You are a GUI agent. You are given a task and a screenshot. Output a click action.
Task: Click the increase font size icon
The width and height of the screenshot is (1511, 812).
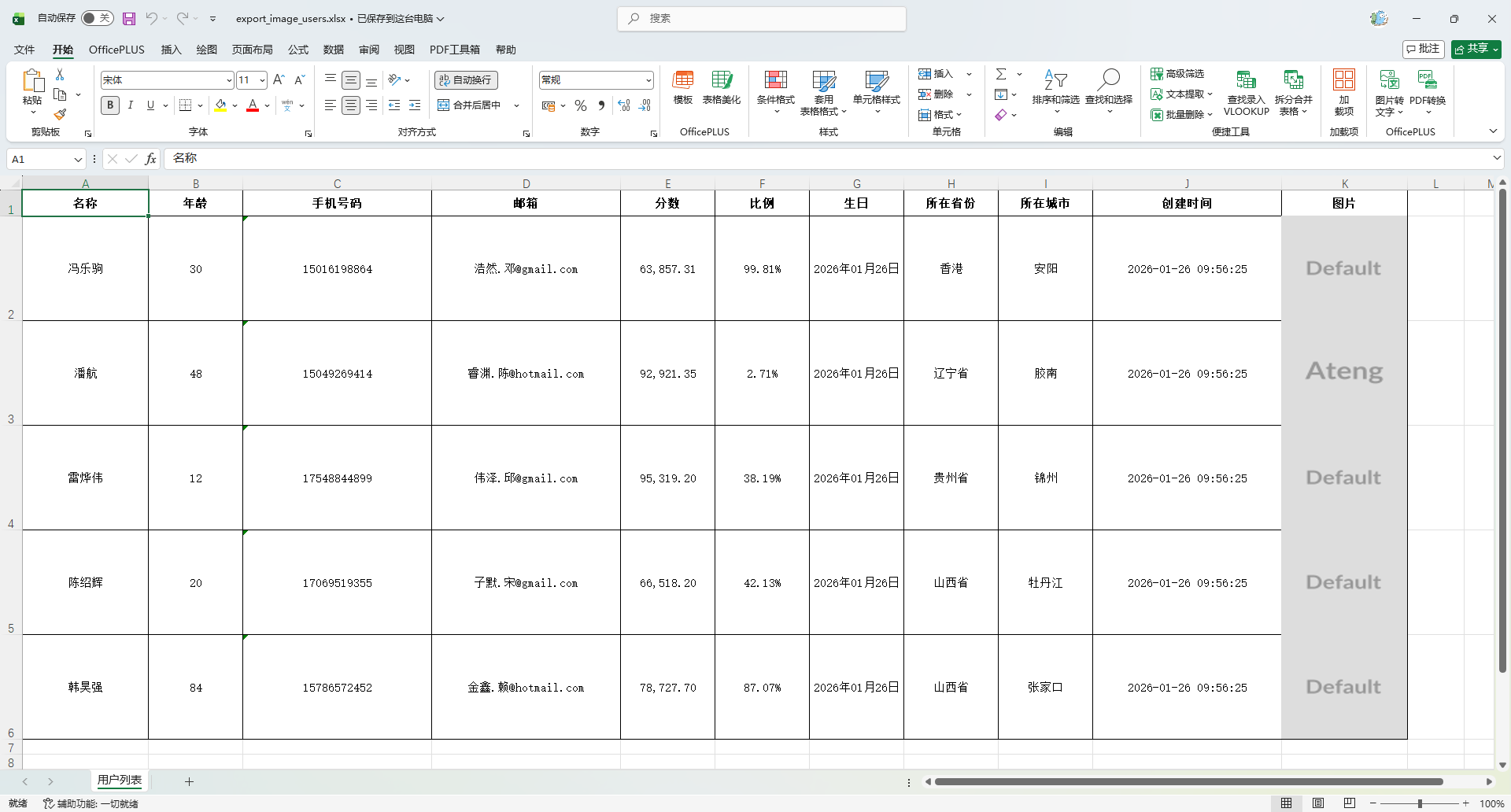[x=279, y=80]
